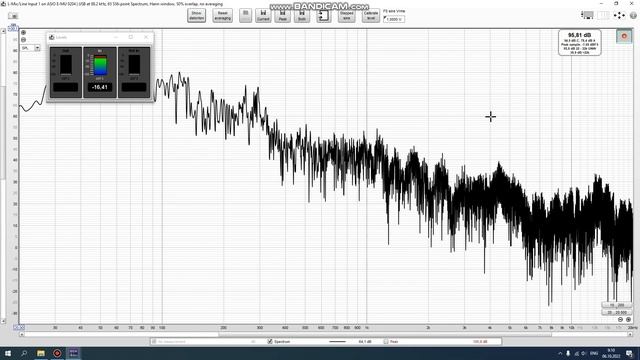The width and height of the screenshot is (640, 360).
Task: Open REW application taskbar icon
Action: point(73,353)
